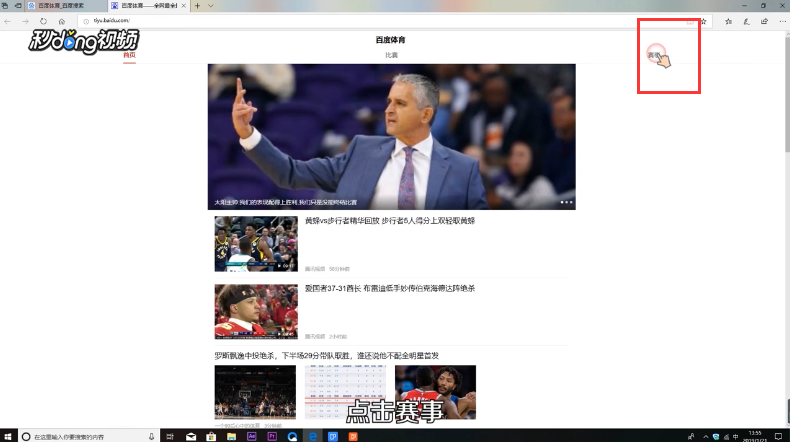Open the Rose player photo thumbnail
Viewport: 790px width, 442px height.
(435, 392)
